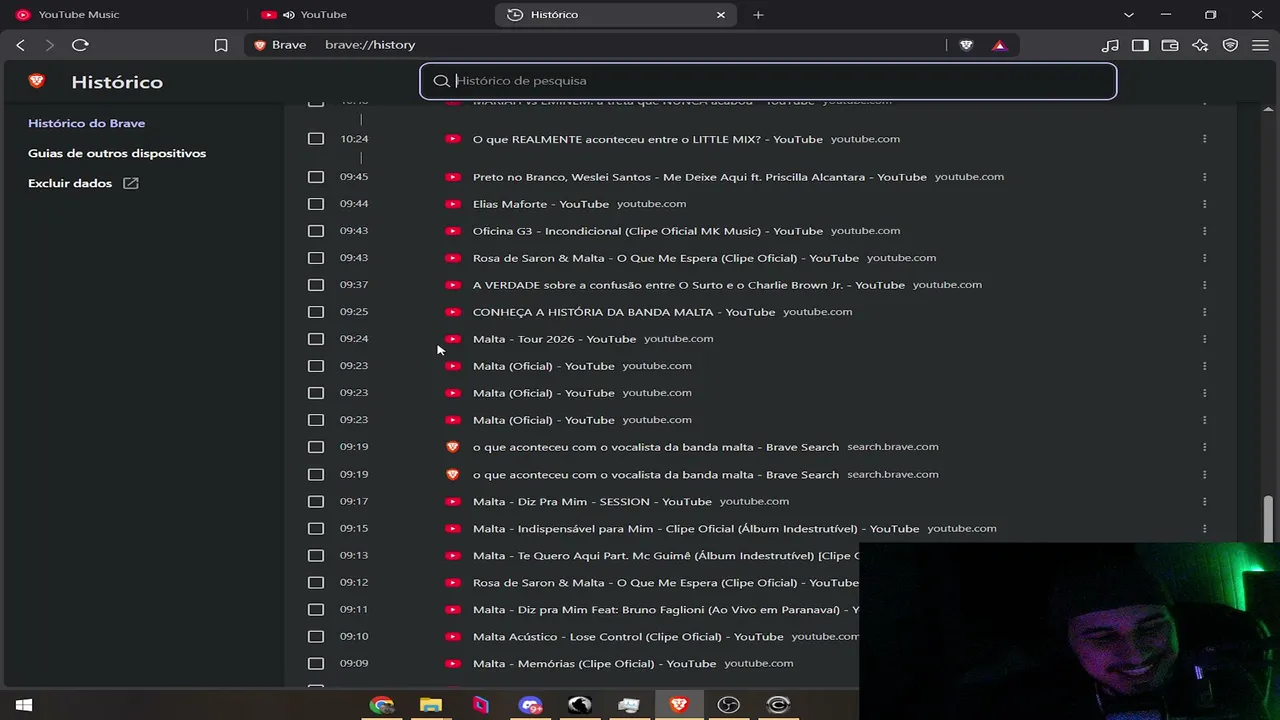This screenshot has height=720, width=1280.
Task: Tick the checkbox for Malta - Indispensável para Mim
Action: pos(316,528)
